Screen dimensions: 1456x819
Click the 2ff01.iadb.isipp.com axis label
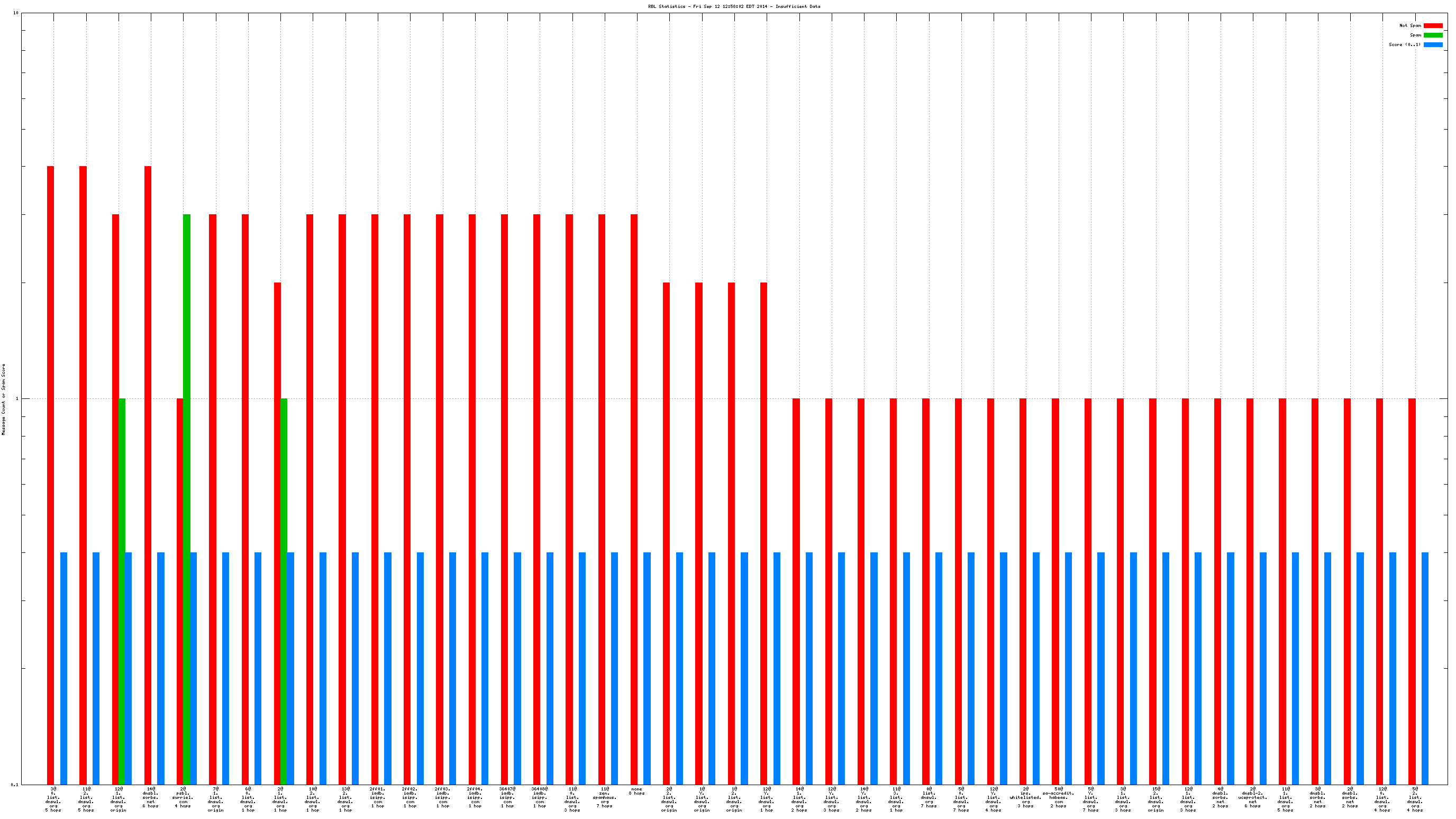(377, 797)
